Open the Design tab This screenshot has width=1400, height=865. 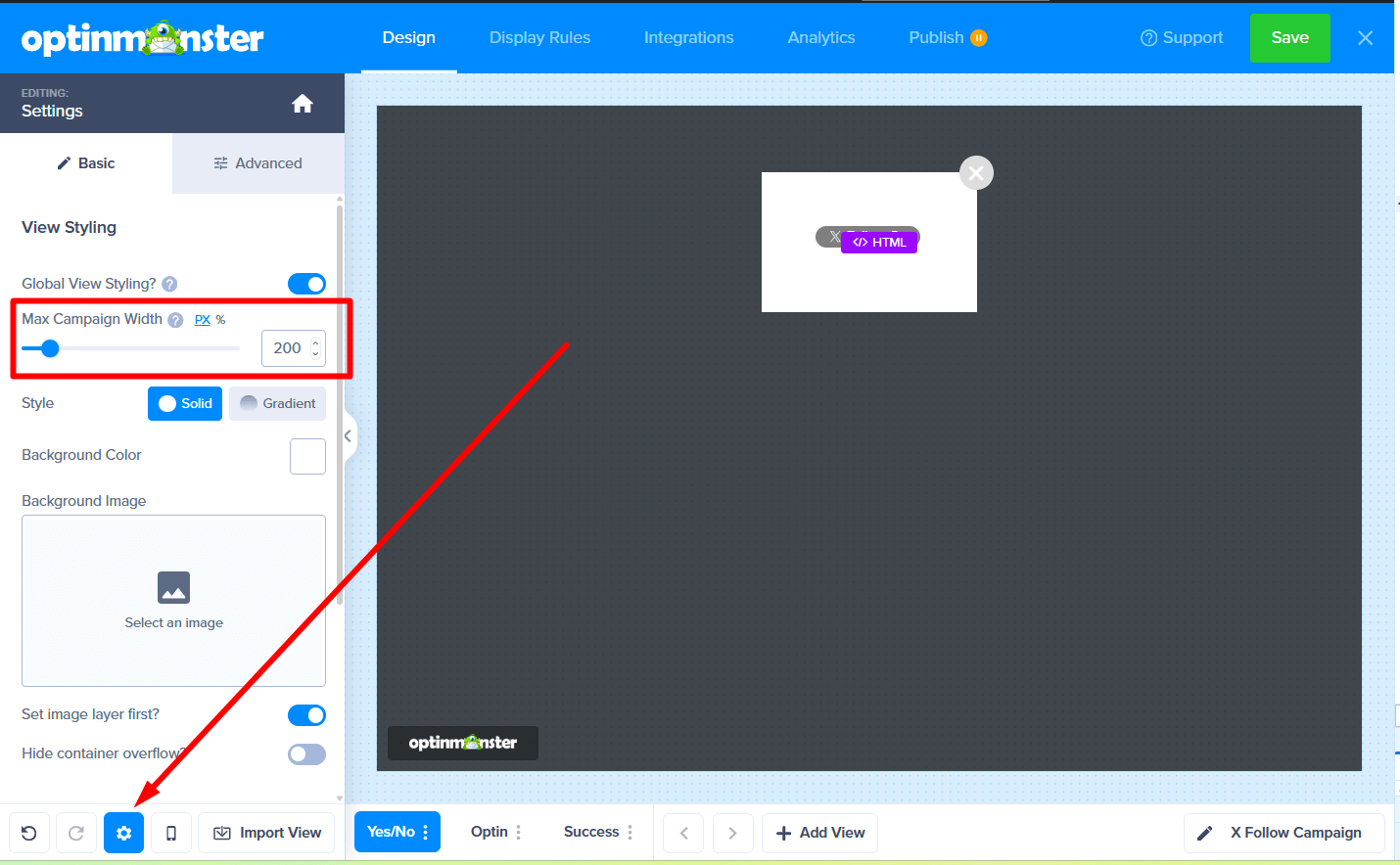(409, 38)
